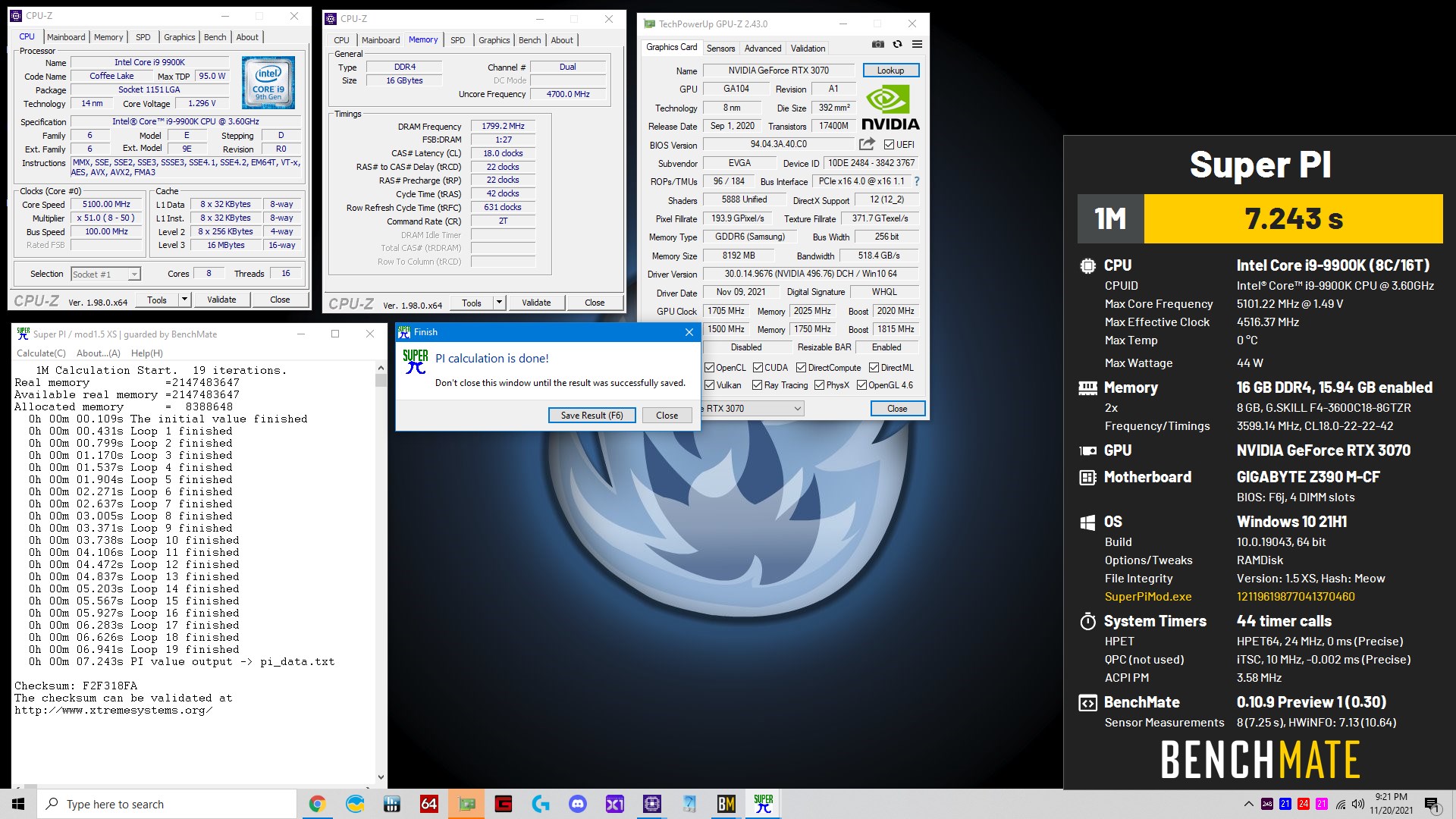Expand Tools dropdown arrow in CPU tab window
The height and width of the screenshot is (819, 1456).
pyautogui.click(x=184, y=300)
